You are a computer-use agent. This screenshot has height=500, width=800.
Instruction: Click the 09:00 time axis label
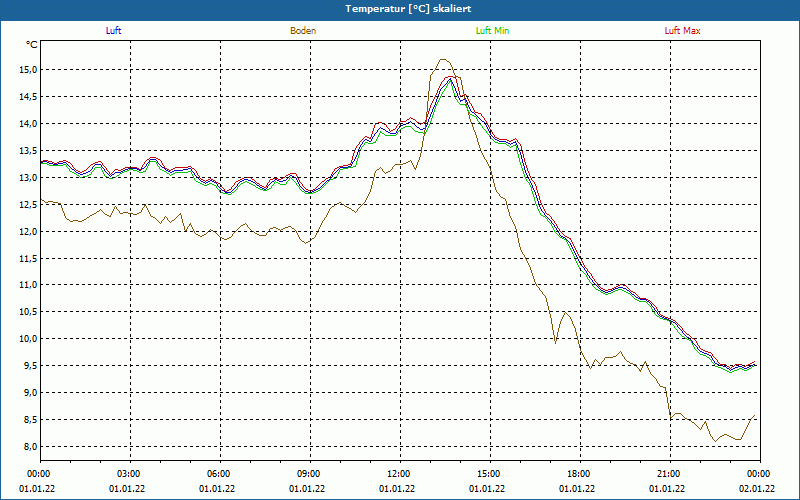click(310, 474)
